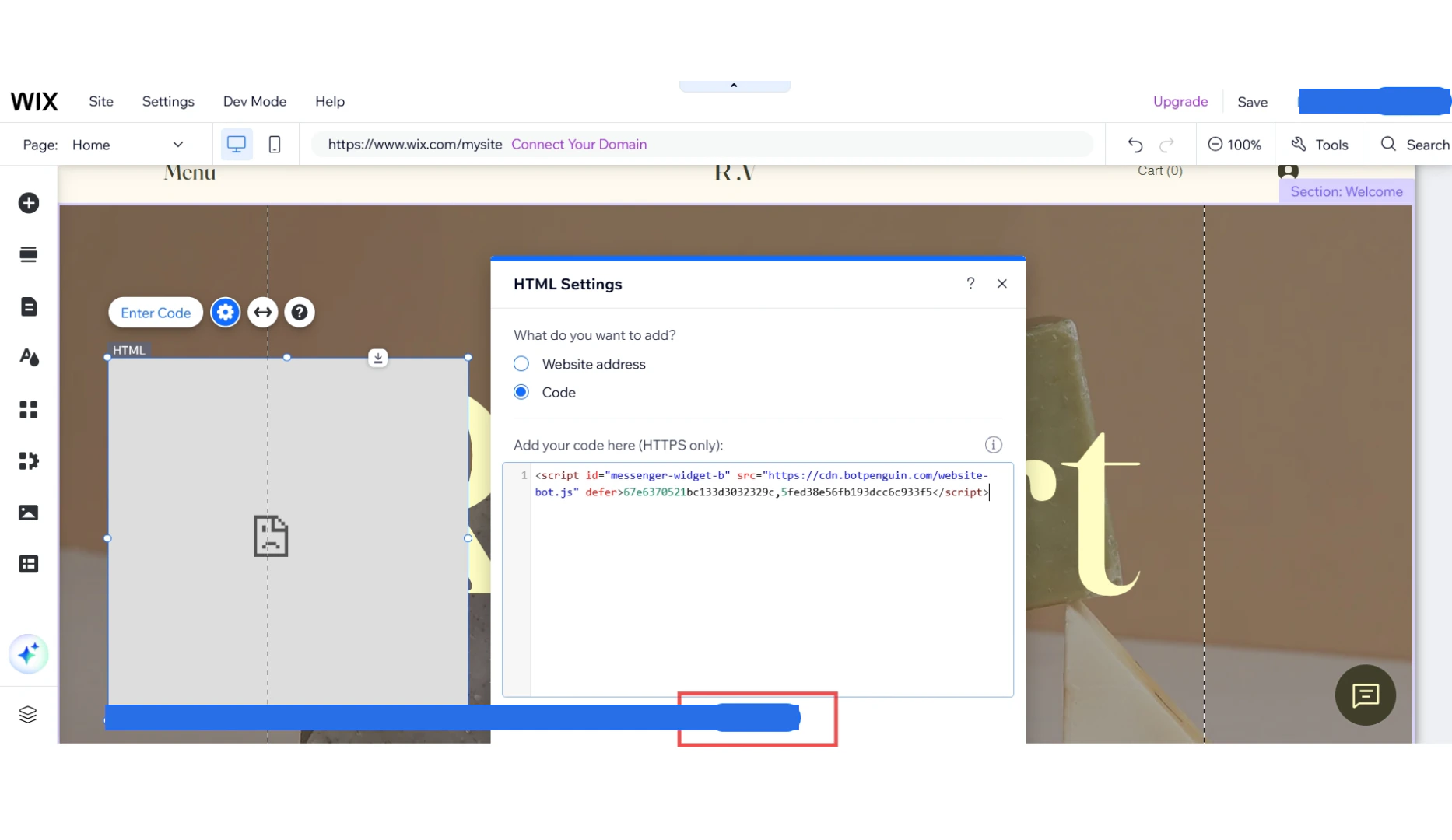The height and width of the screenshot is (840, 1452).
Task: Open HTML element help question icon
Action: click(x=300, y=313)
